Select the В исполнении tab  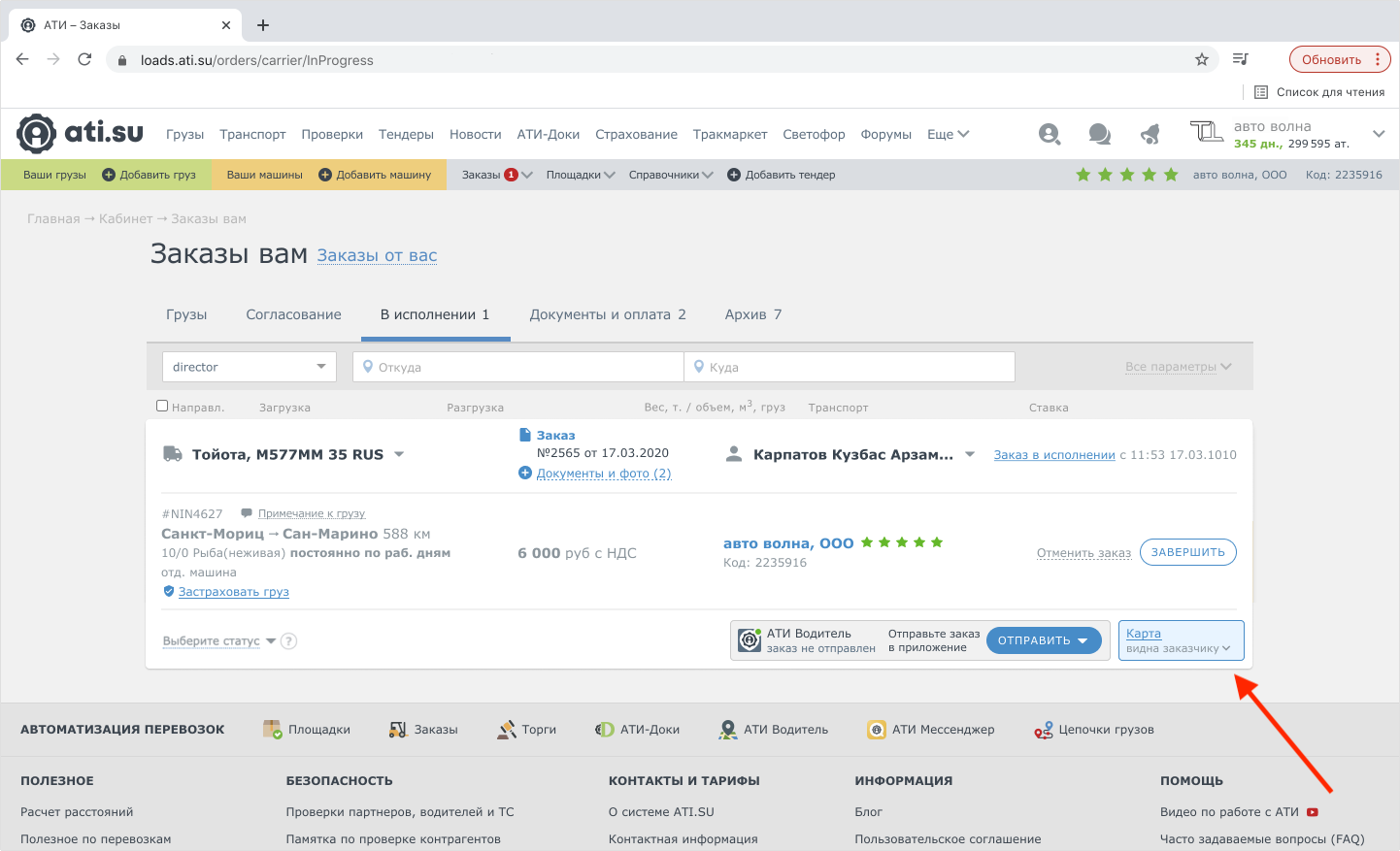point(435,314)
